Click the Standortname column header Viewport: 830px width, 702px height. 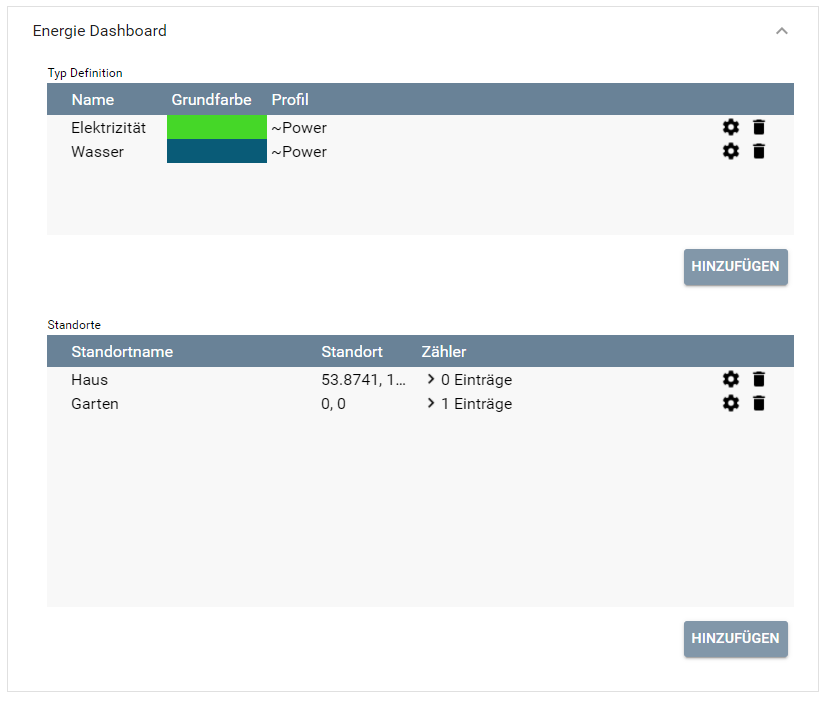point(122,351)
